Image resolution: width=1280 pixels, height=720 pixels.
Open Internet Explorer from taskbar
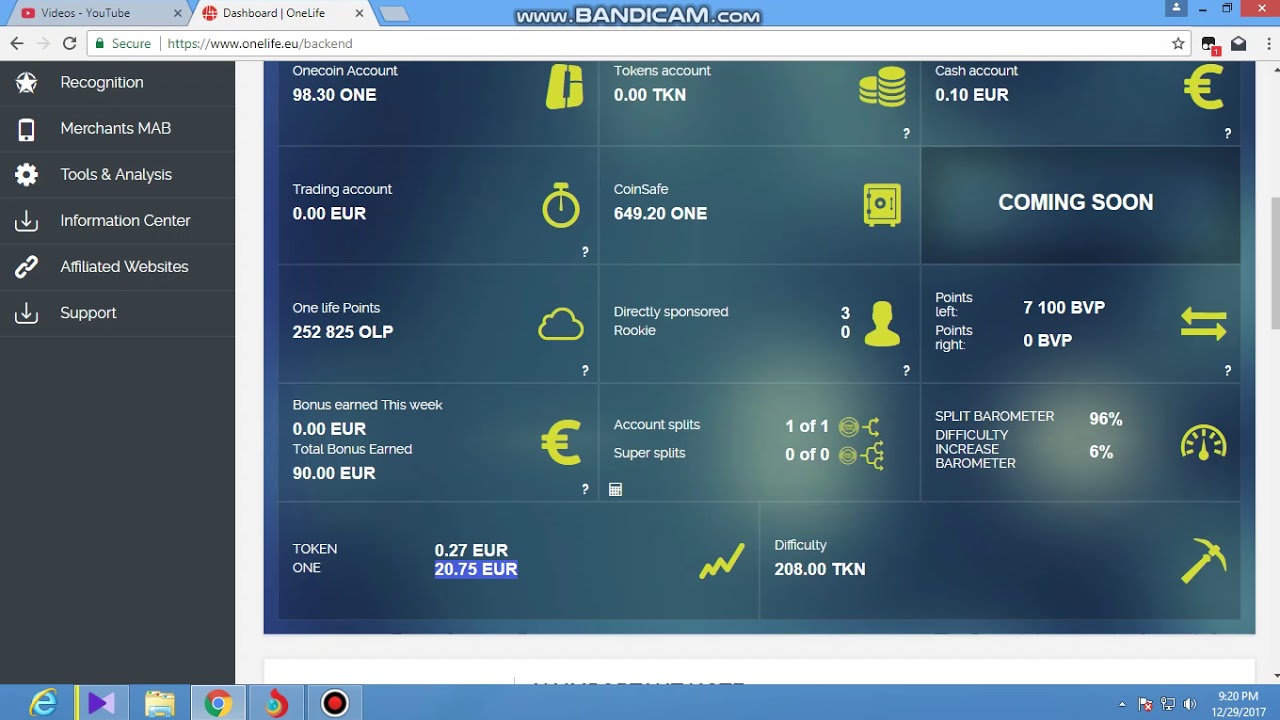[43, 703]
